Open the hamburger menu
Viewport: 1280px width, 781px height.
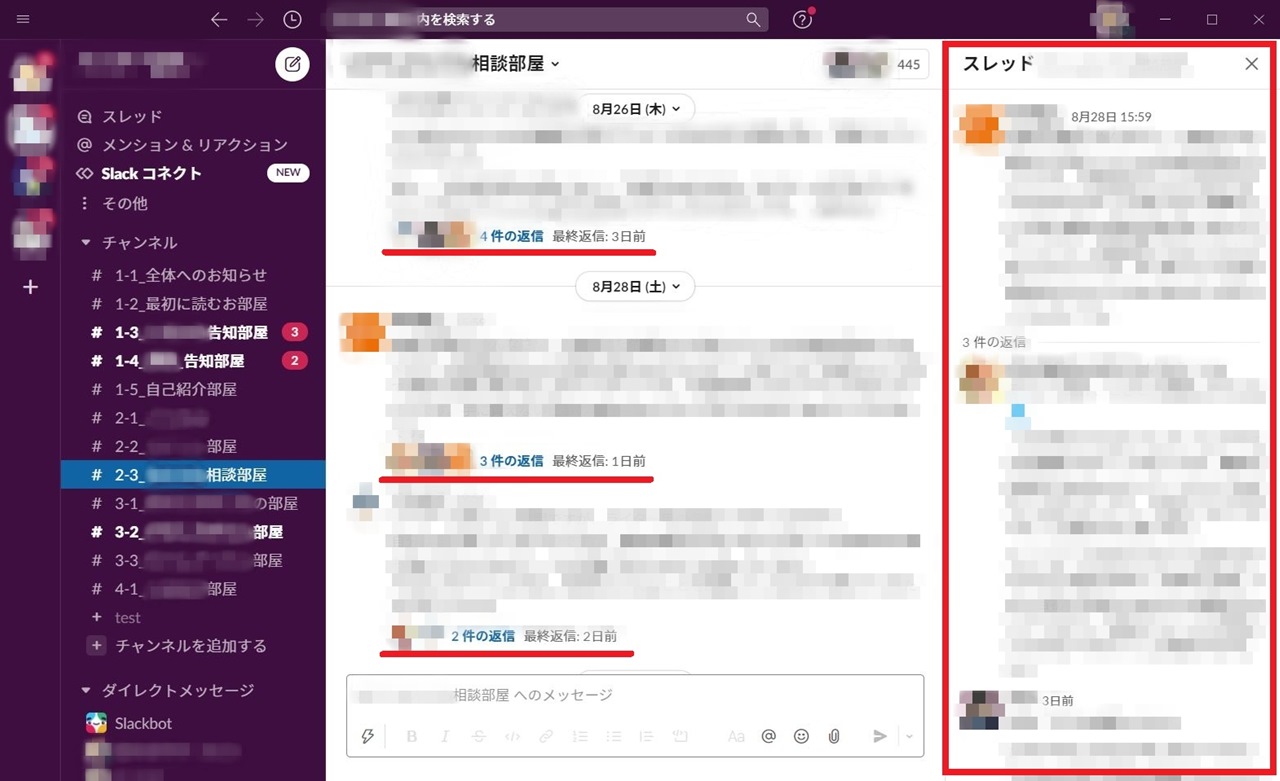tap(24, 19)
